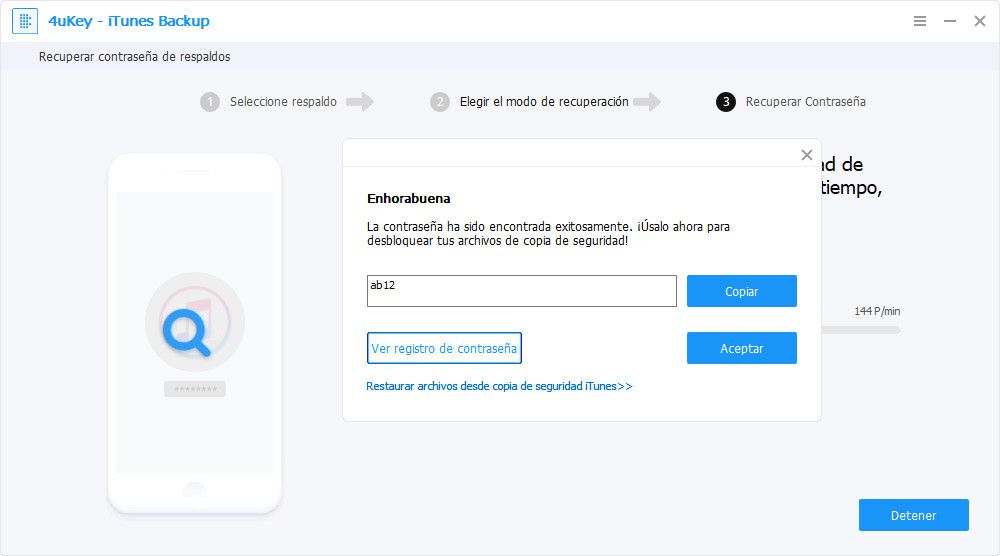This screenshot has width=1000, height=556.
Task: Click the Detener button
Action: click(x=913, y=515)
